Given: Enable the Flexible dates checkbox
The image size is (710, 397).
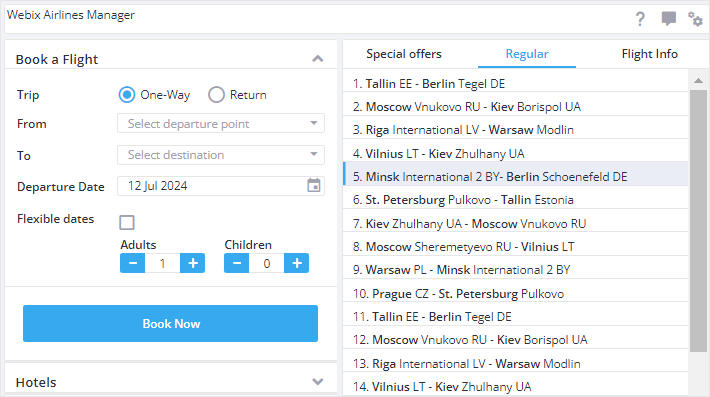Looking at the screenshot, I should 127,222.
